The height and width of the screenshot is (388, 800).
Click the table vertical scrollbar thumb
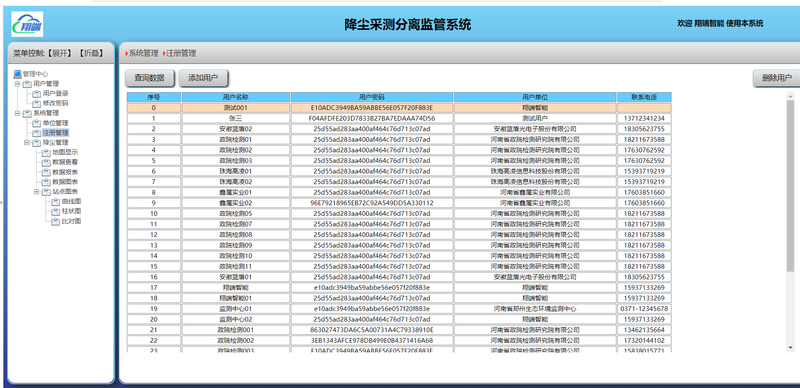(x=790, y=185)
